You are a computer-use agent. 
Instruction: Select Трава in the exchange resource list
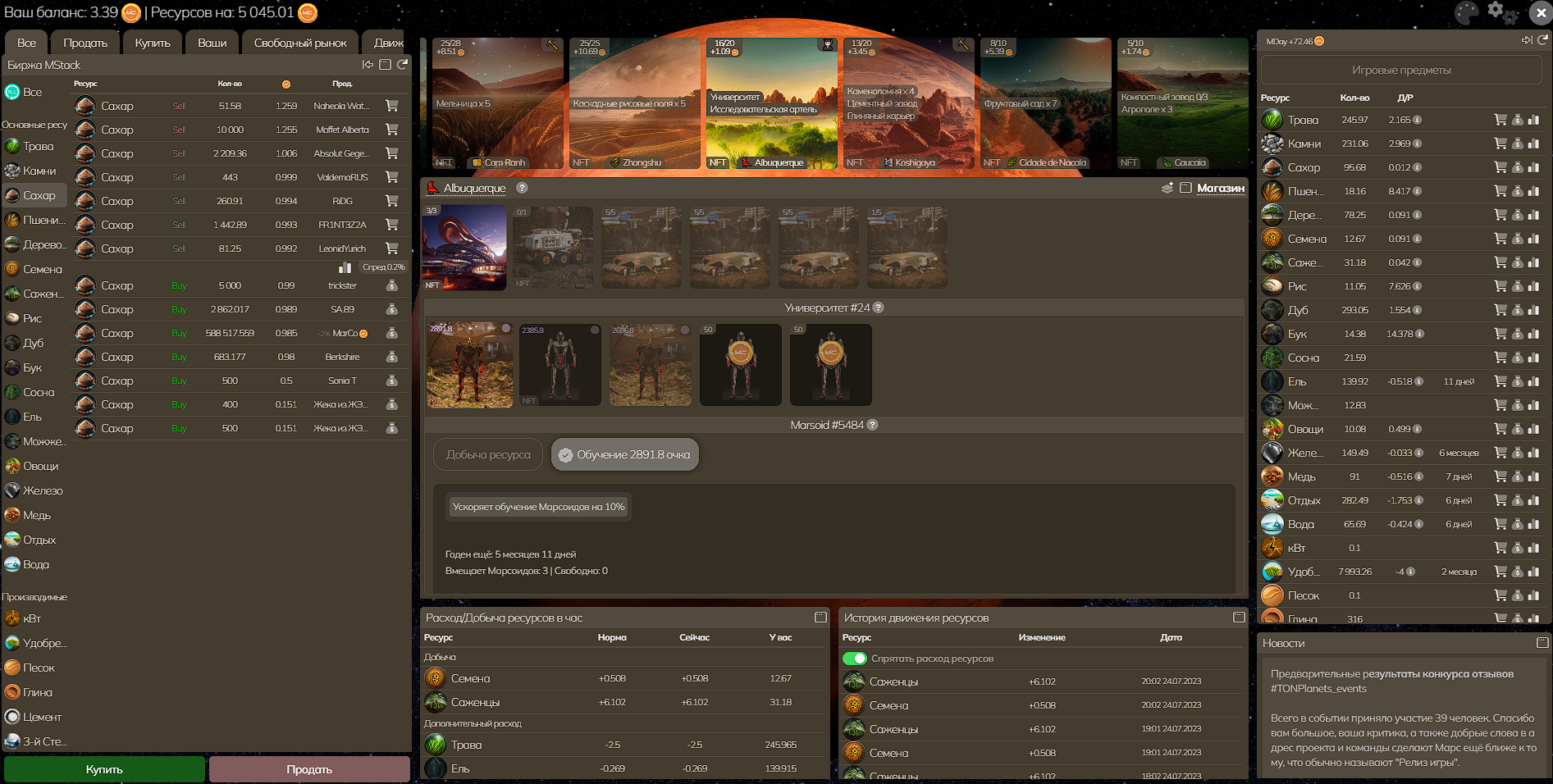(35, 146)
